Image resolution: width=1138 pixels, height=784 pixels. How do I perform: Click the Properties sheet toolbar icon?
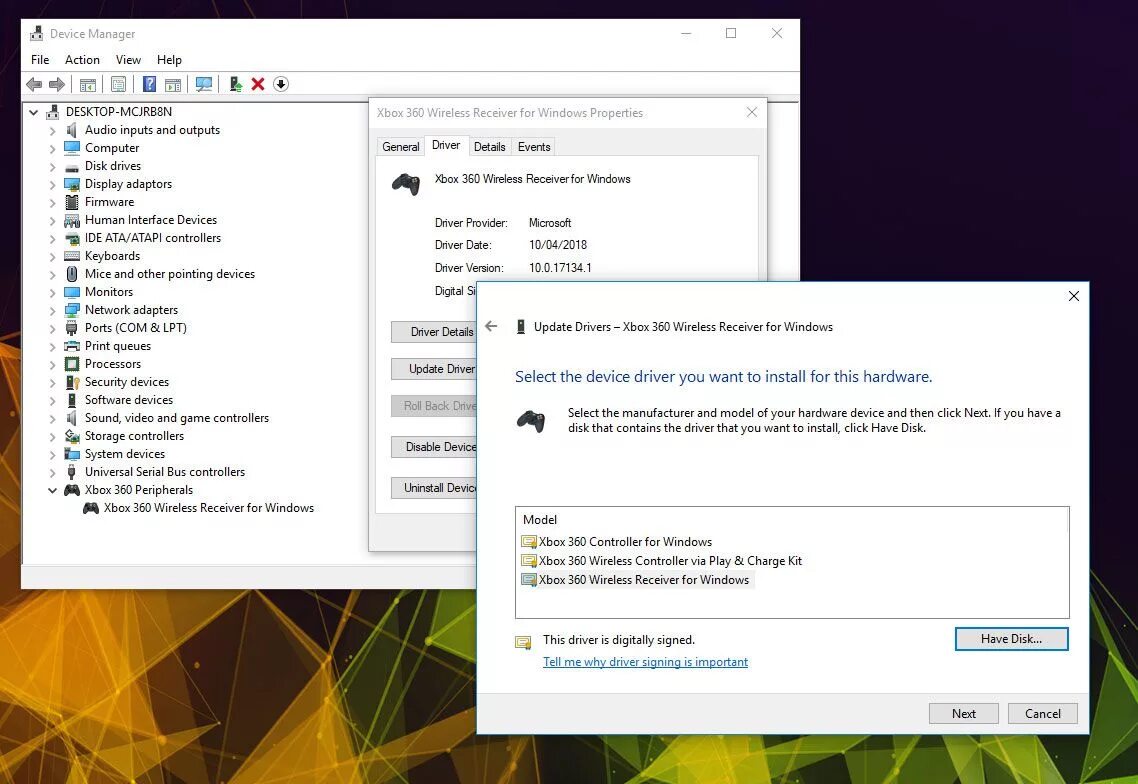tap(118, 84)
